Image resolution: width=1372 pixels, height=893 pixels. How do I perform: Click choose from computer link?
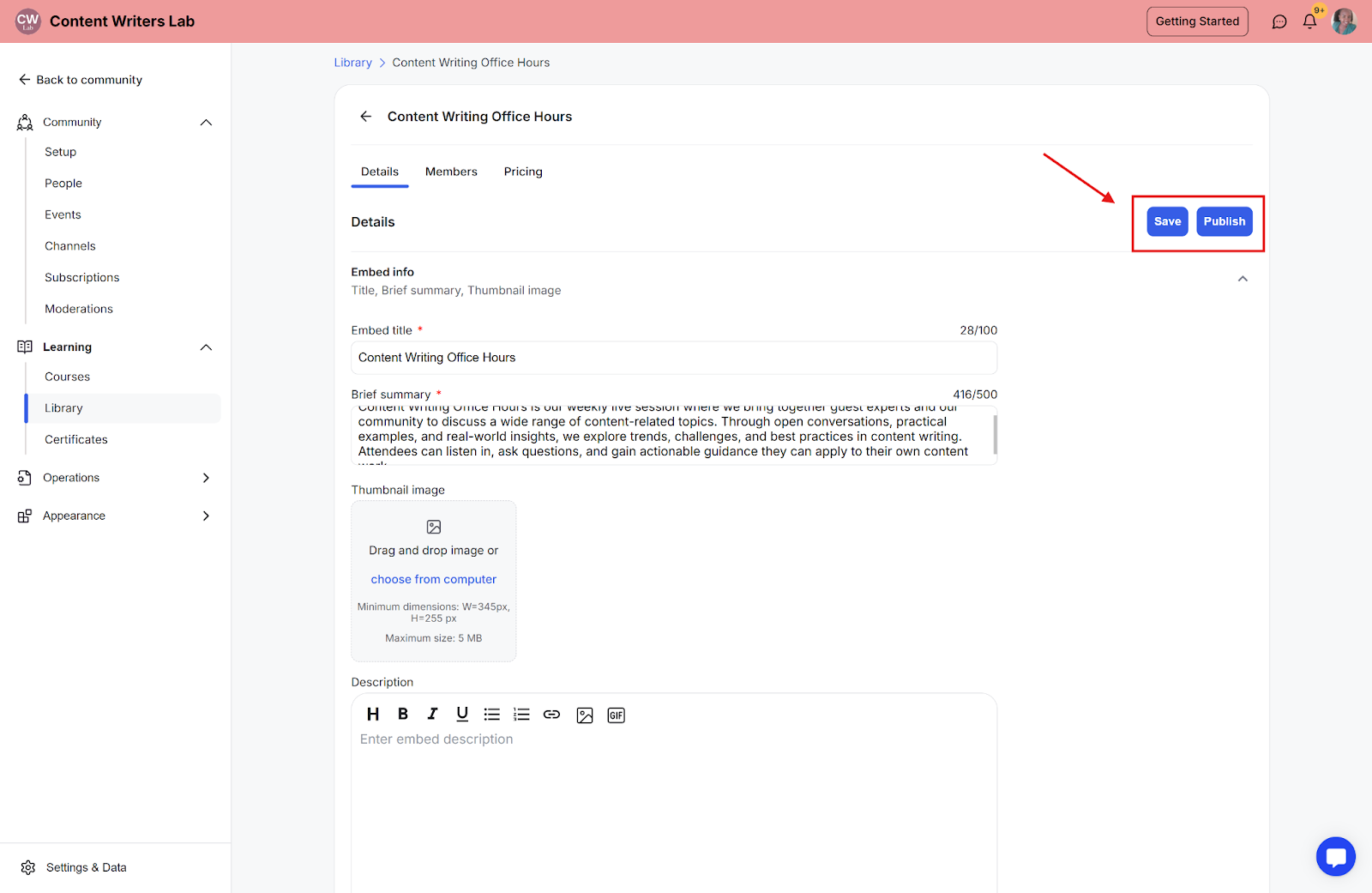[x=433, y=580]
